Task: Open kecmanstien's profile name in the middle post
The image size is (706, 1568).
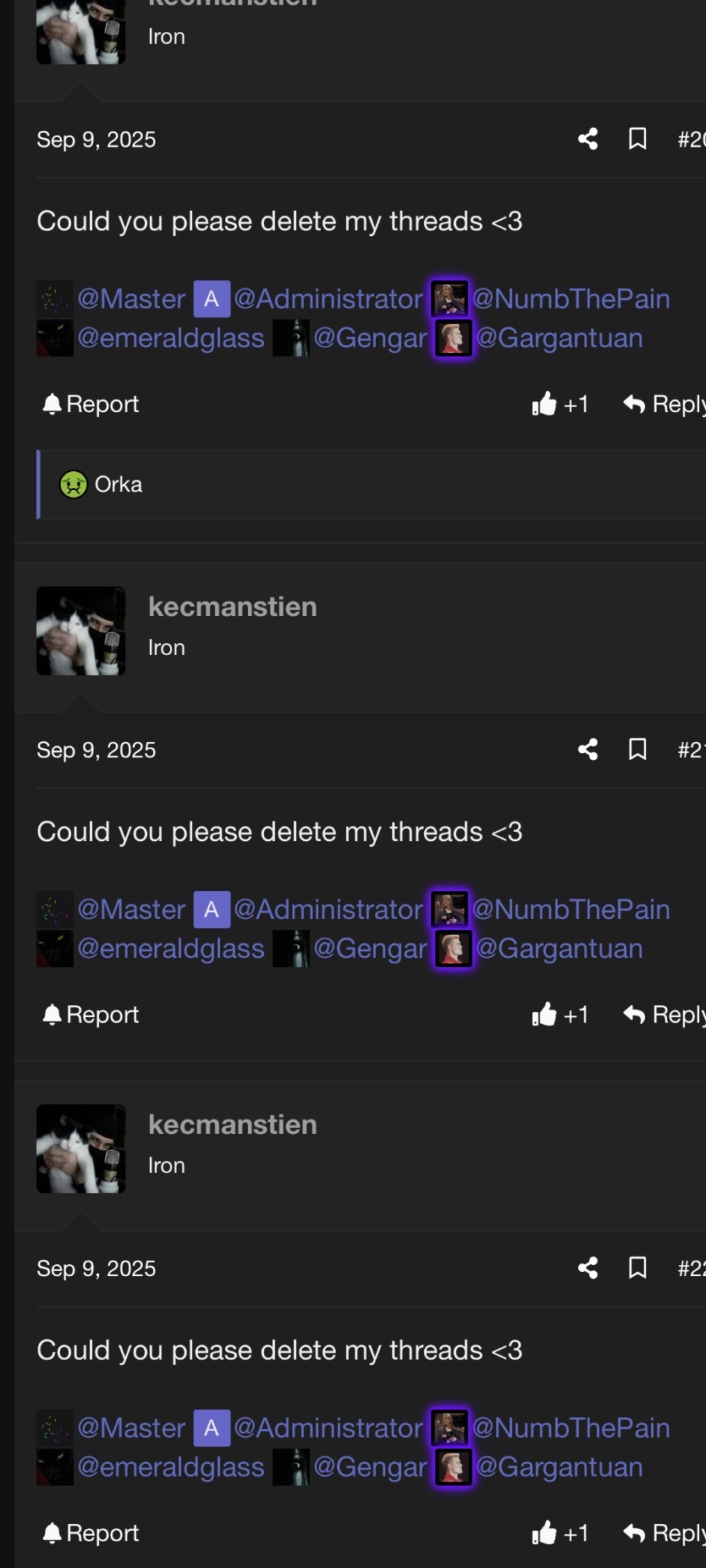Action: click(232, 607)
